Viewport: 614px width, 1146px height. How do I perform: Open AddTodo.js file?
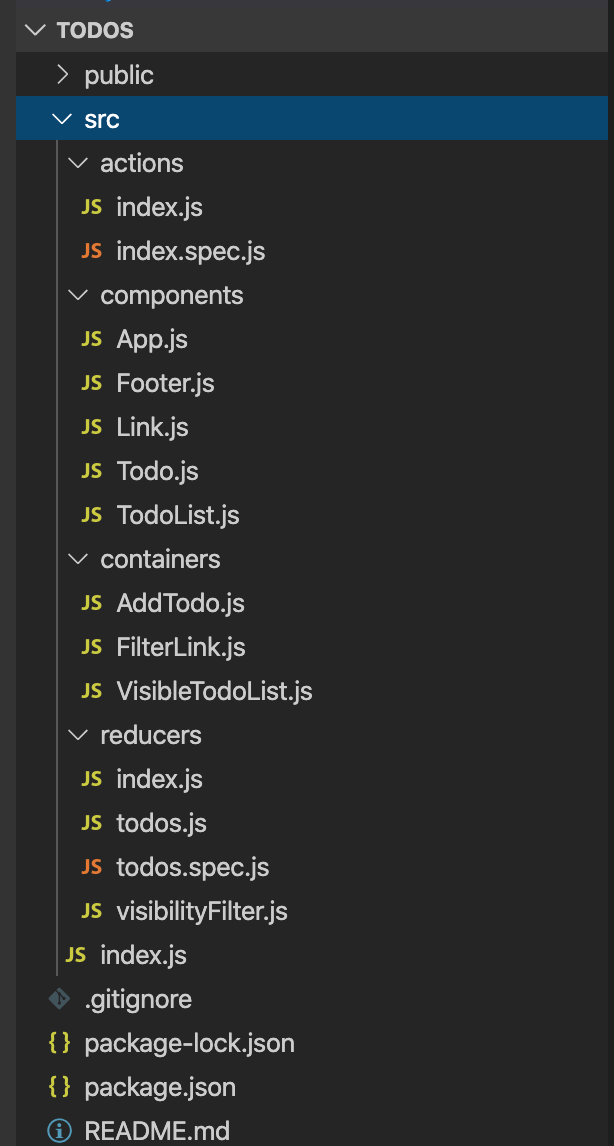pyautogui.click(x=180, y=603)
